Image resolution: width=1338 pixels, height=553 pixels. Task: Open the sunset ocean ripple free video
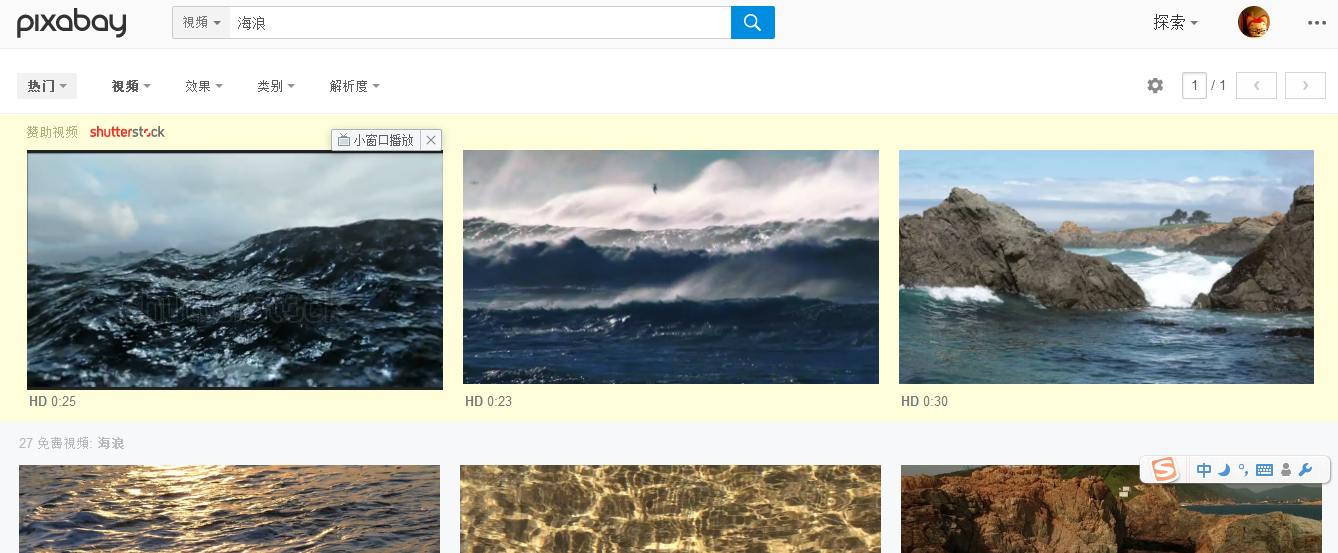tap(229, 509)
